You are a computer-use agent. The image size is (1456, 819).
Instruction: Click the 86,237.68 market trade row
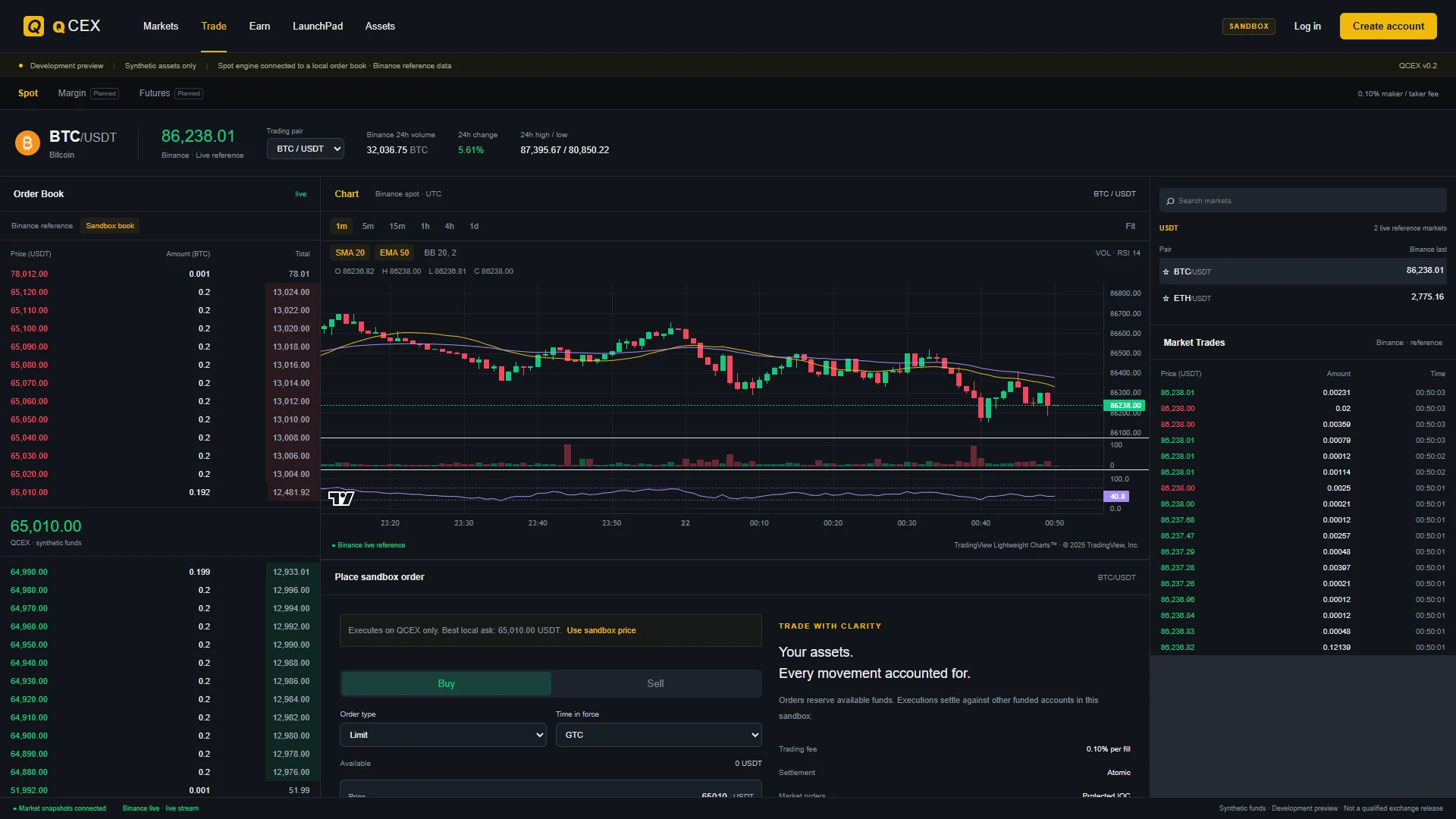point(1303,520)
